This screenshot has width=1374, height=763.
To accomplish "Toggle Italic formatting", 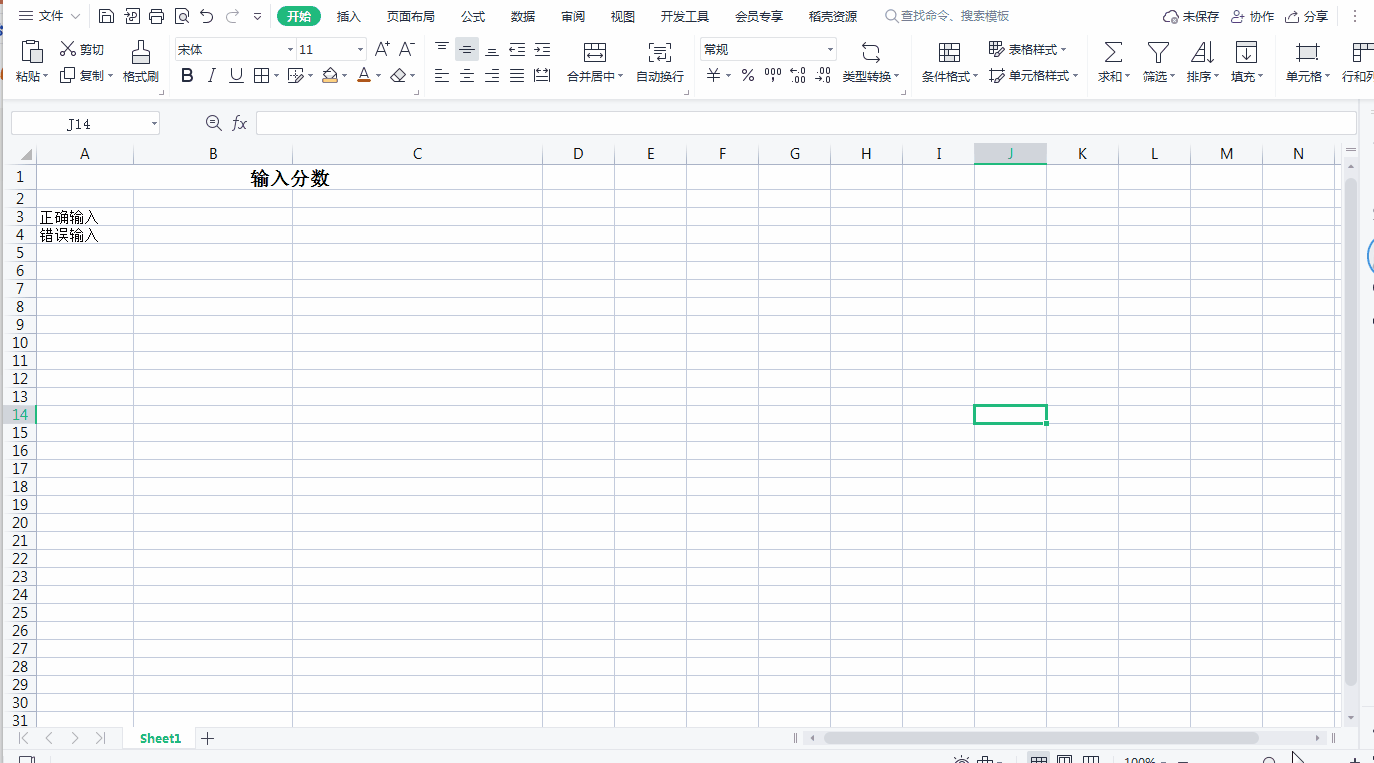I will click(211, 76).
